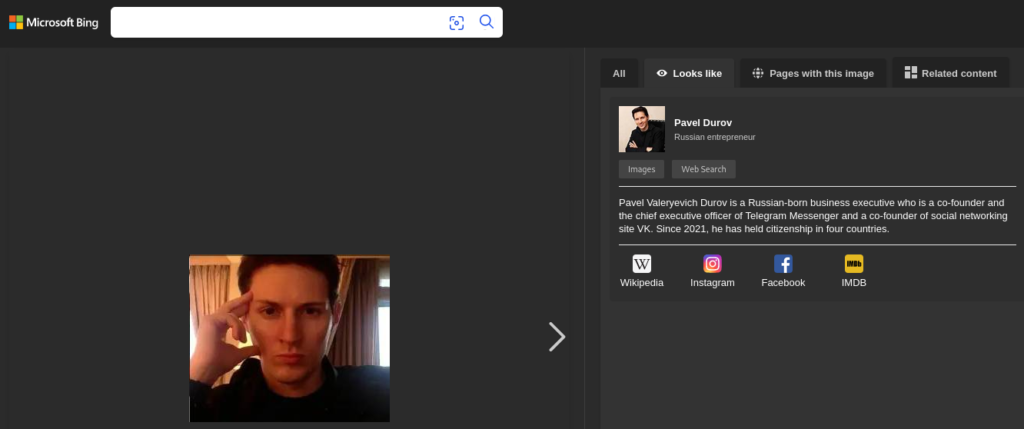Screen dimensions: 1024x429
Task: Open the Pavel Durov name heading link
Action: 703,122
